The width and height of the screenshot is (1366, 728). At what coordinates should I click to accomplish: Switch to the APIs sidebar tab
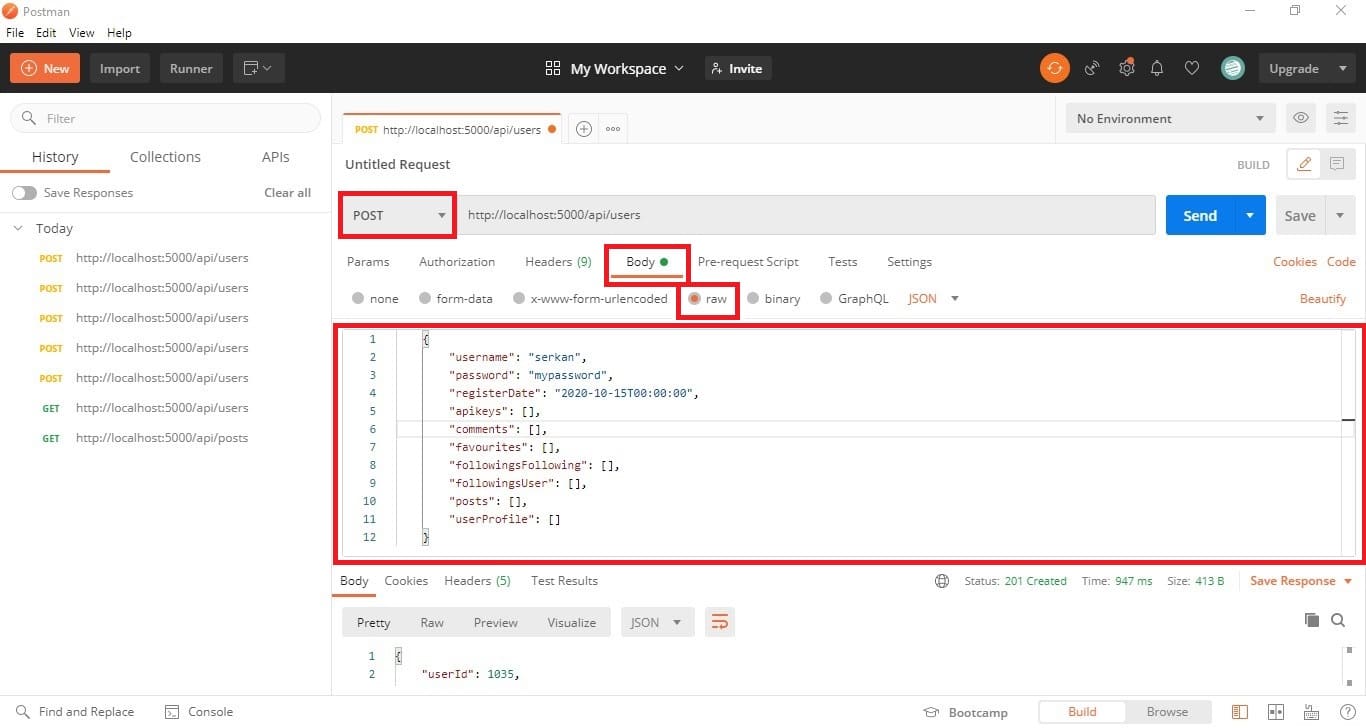point(276,157)
